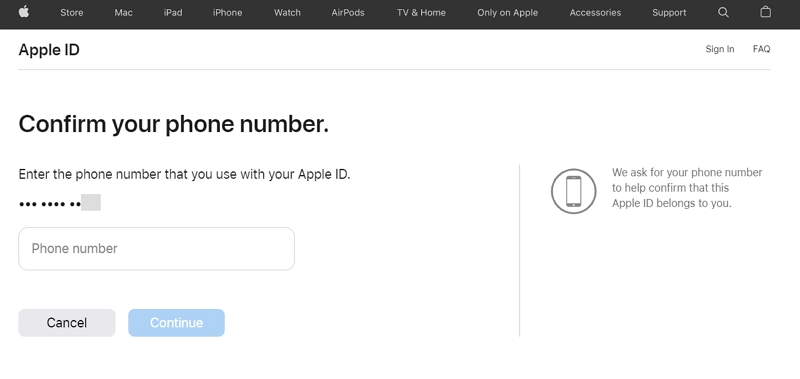
Task: Choose Support in the navigation bar
Action: pyautogui.click(x=669, y=13)
